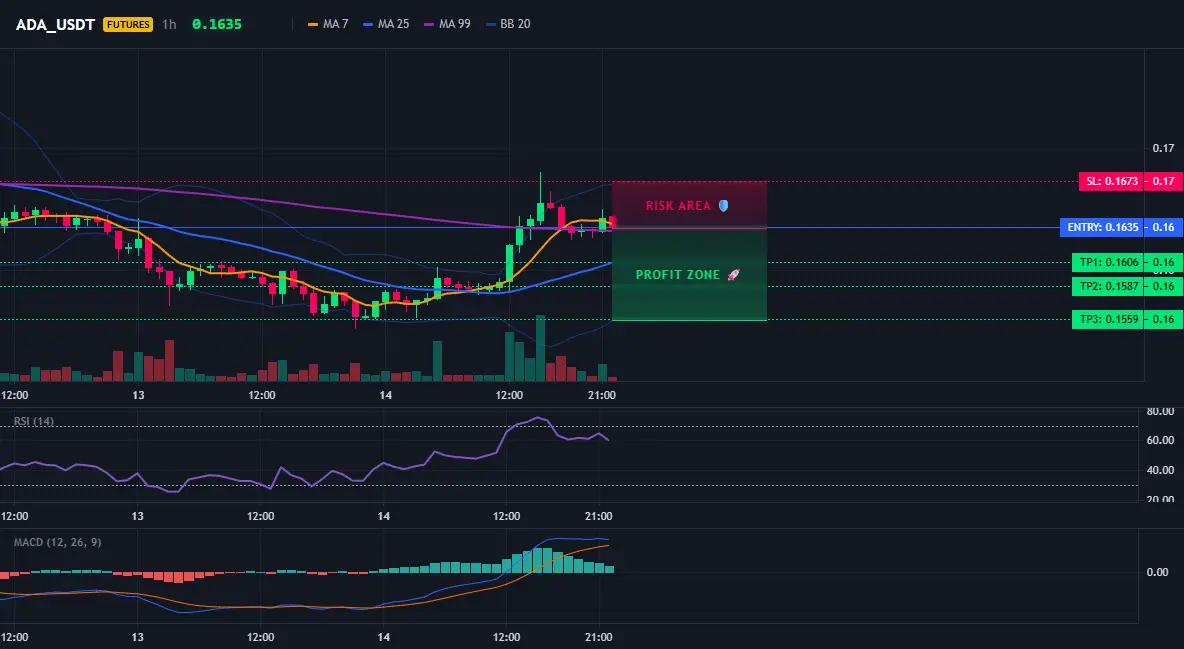Click the MA 99 purple color marker

[x=430, y=24]
